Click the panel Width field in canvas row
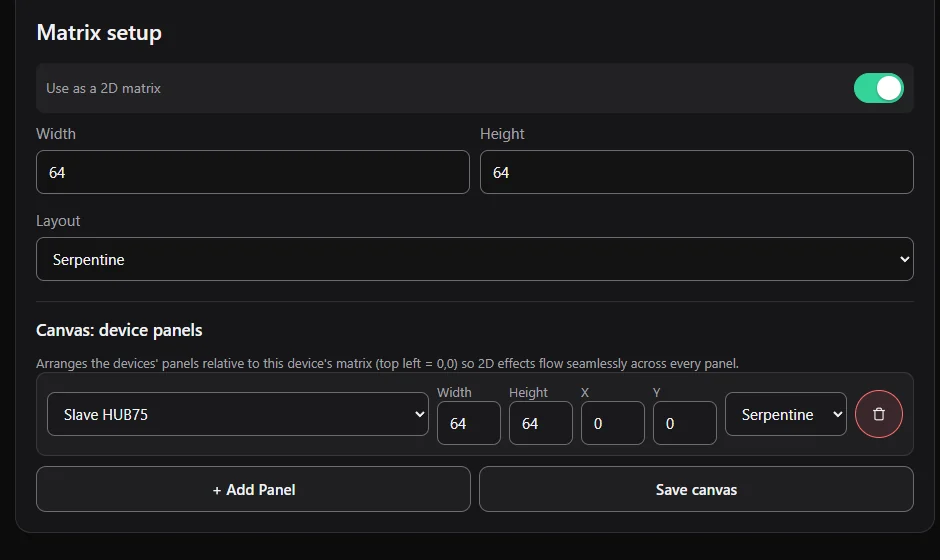Image resolution: width=940 pixels, height=560 pixels. tap(469, 423)
